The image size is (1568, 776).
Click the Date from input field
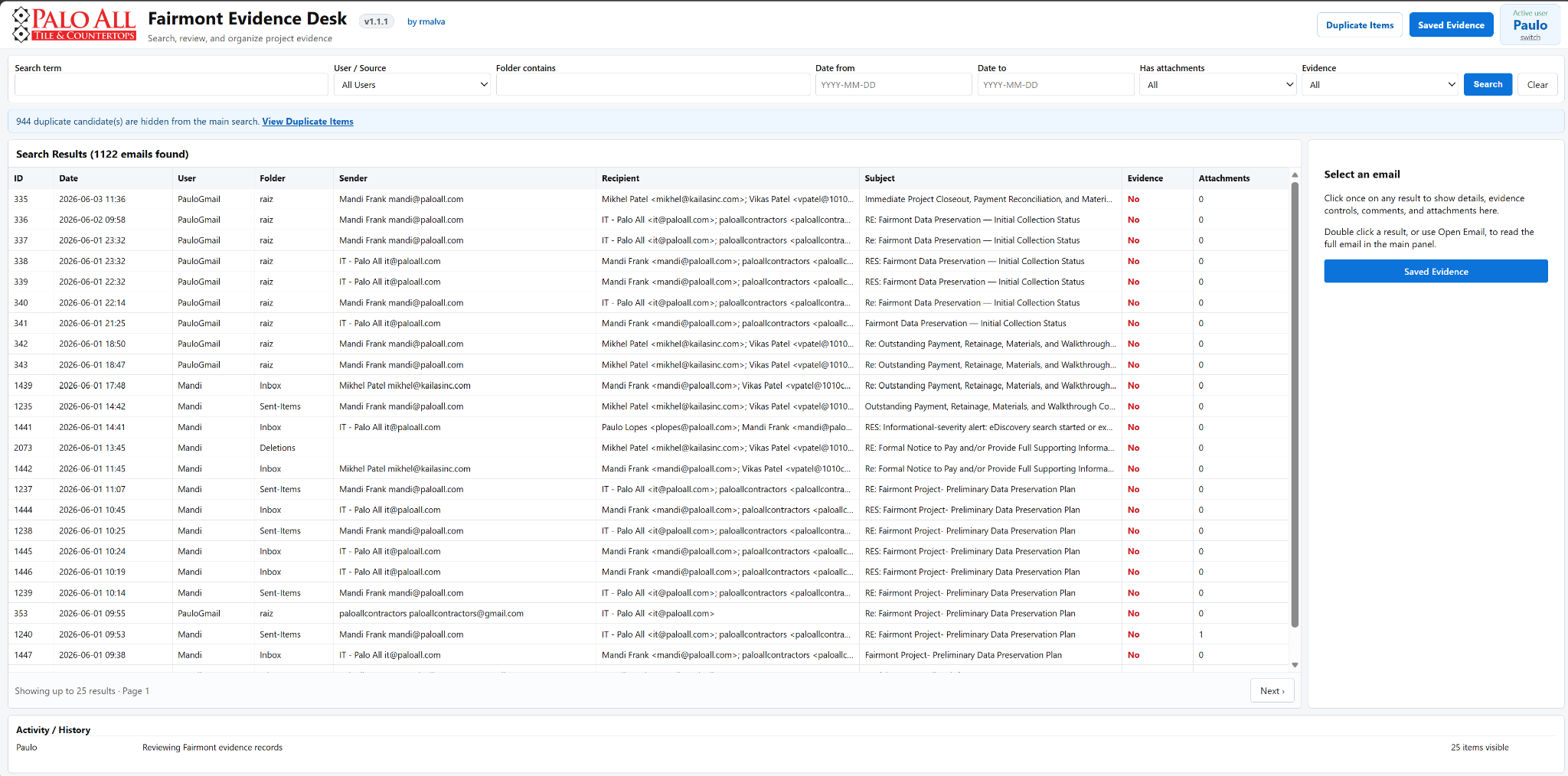tap(893, 85)
